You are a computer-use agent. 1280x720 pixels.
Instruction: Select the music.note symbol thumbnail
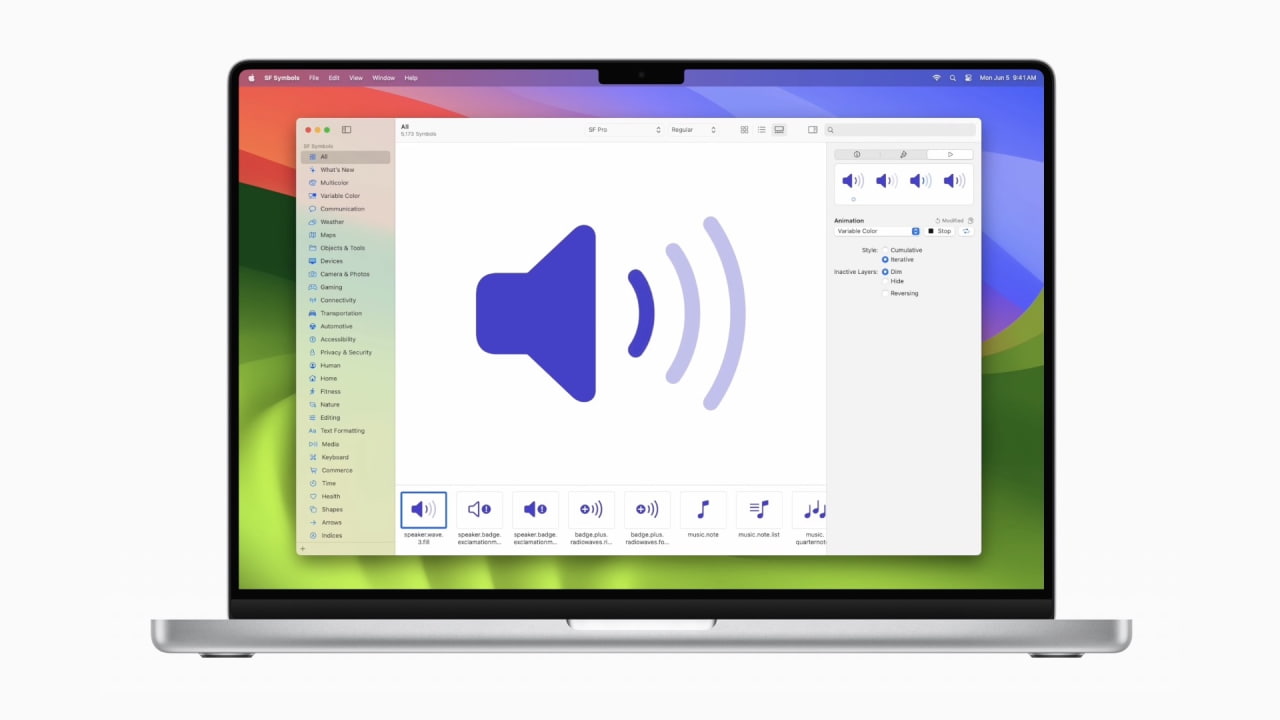pos(702,510)
